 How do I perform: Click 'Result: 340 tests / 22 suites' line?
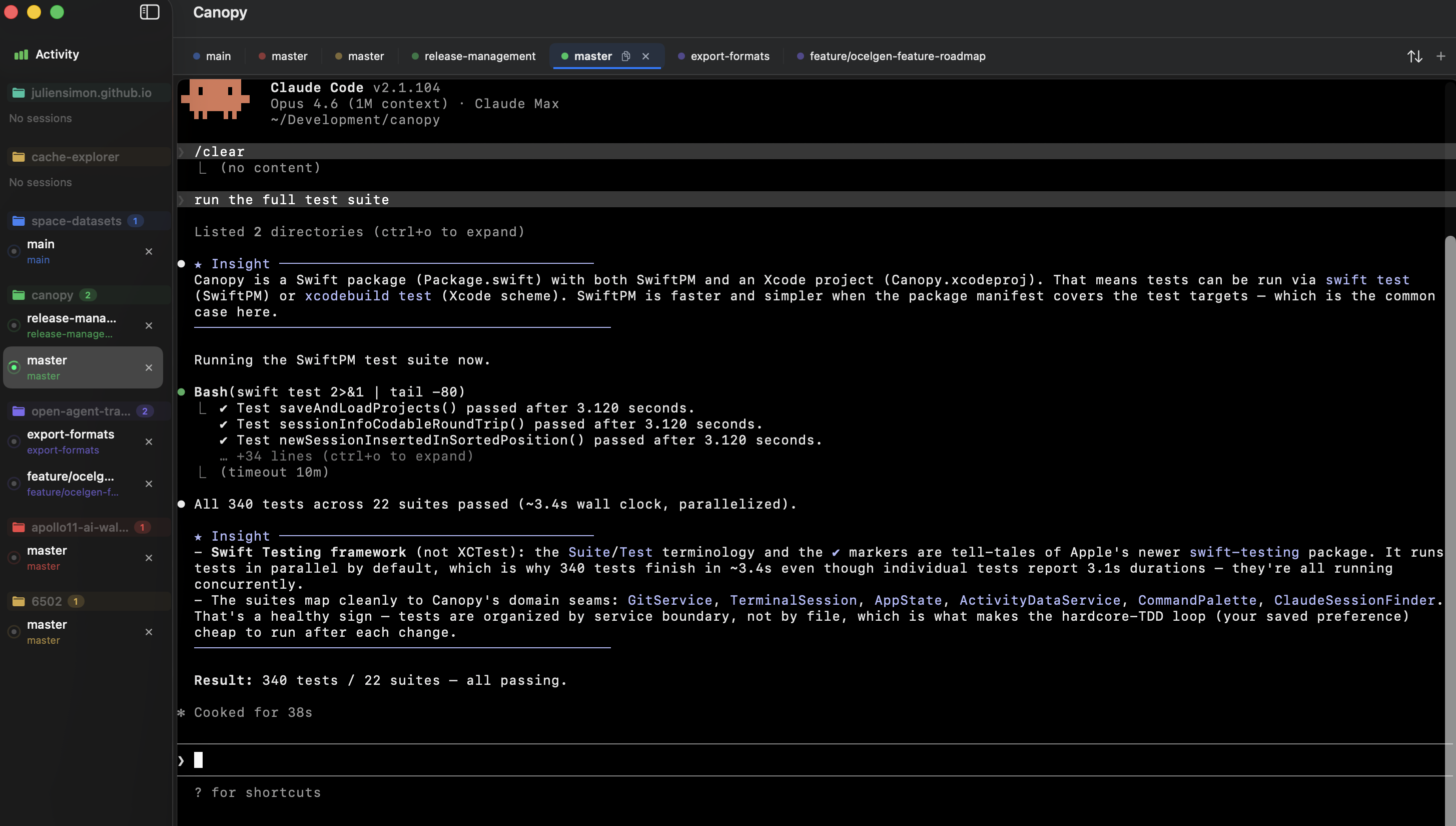click(380, 680)
